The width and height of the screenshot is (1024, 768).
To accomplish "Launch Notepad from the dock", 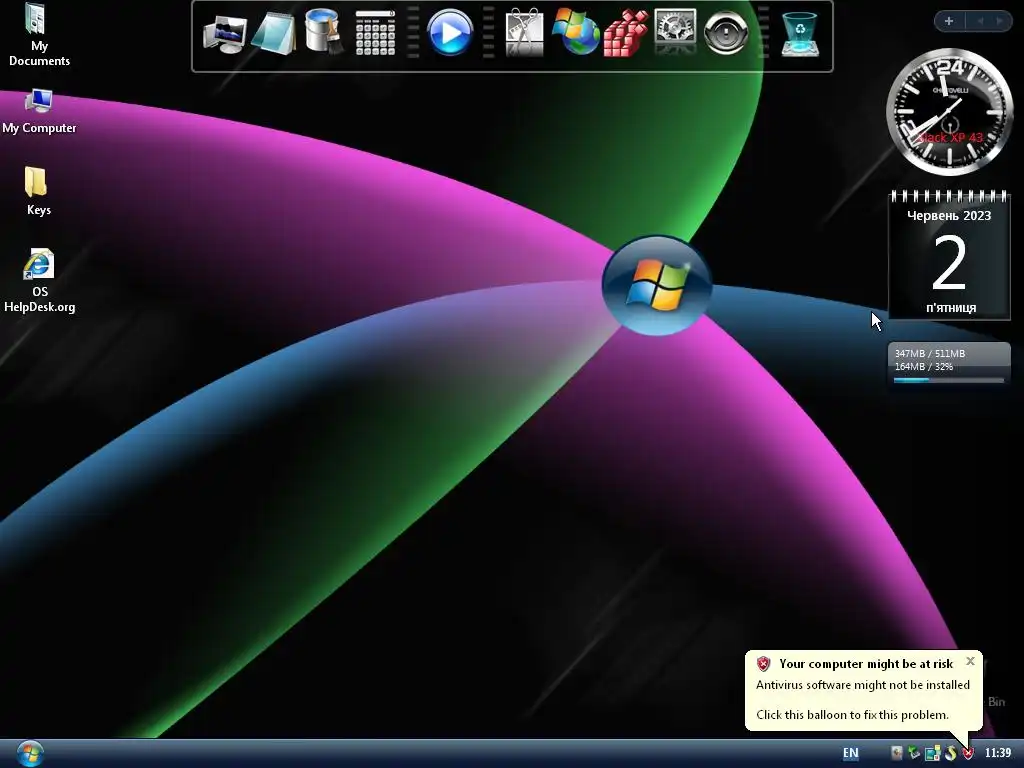I will 274,33.
